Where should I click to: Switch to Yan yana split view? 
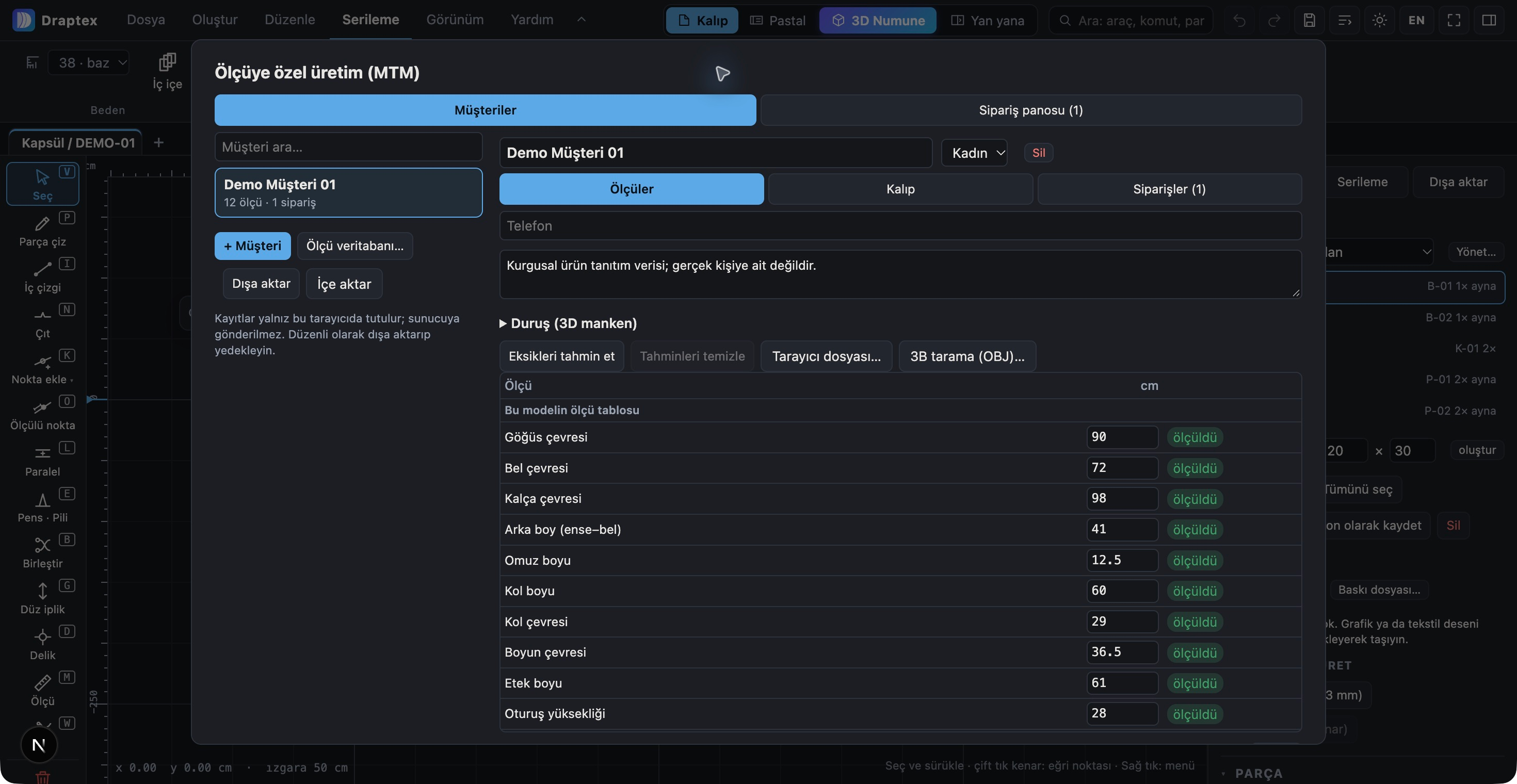point(988,21)
